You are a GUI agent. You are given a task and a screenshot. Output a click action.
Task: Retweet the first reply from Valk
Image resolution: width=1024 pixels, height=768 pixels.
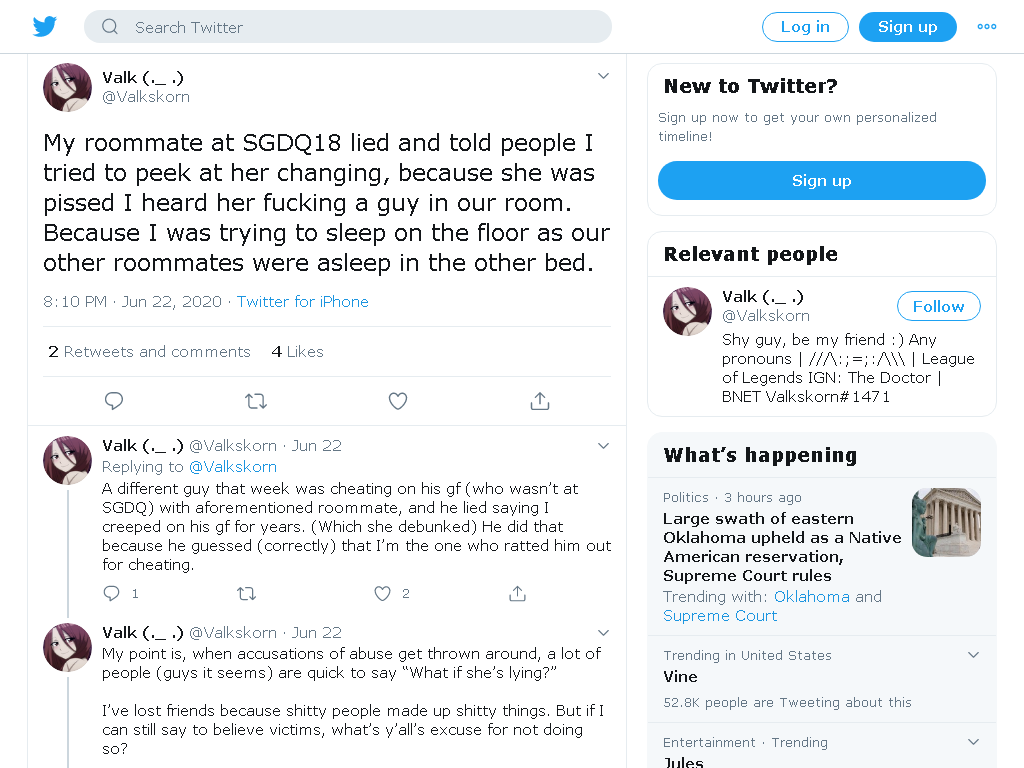[x=246, y=593]
